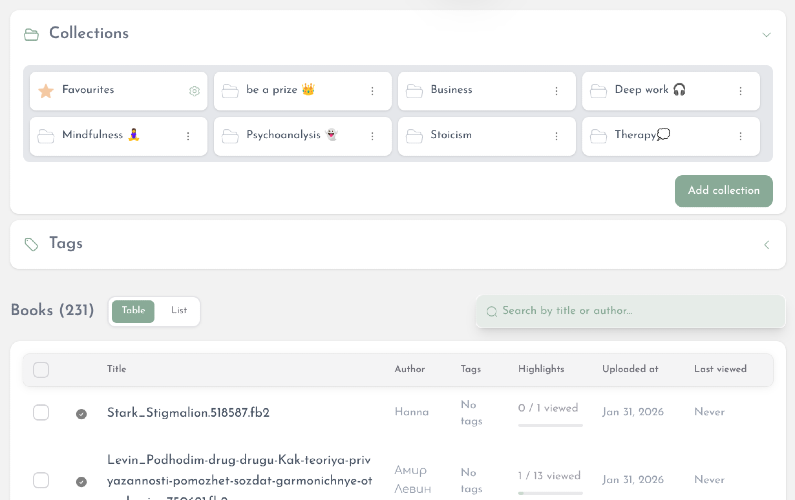Switch books view to List
Viewport: 795px width, 500px height.
[179, 311]
